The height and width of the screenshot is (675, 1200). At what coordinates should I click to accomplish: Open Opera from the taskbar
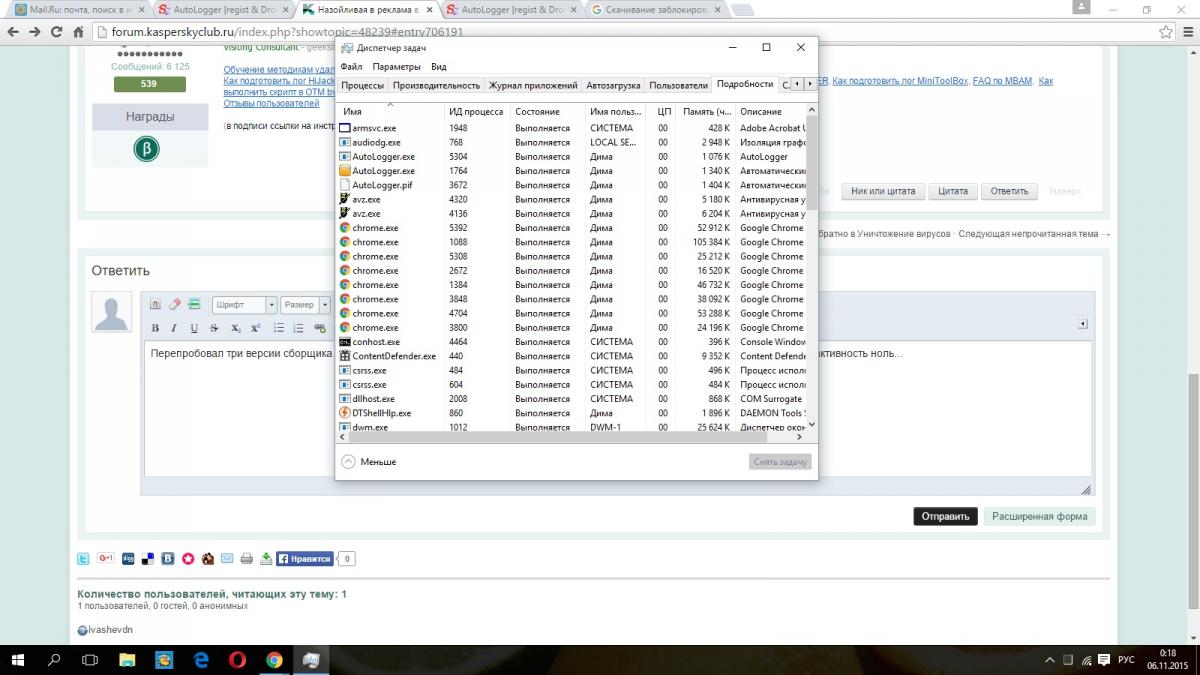[237, 660]
